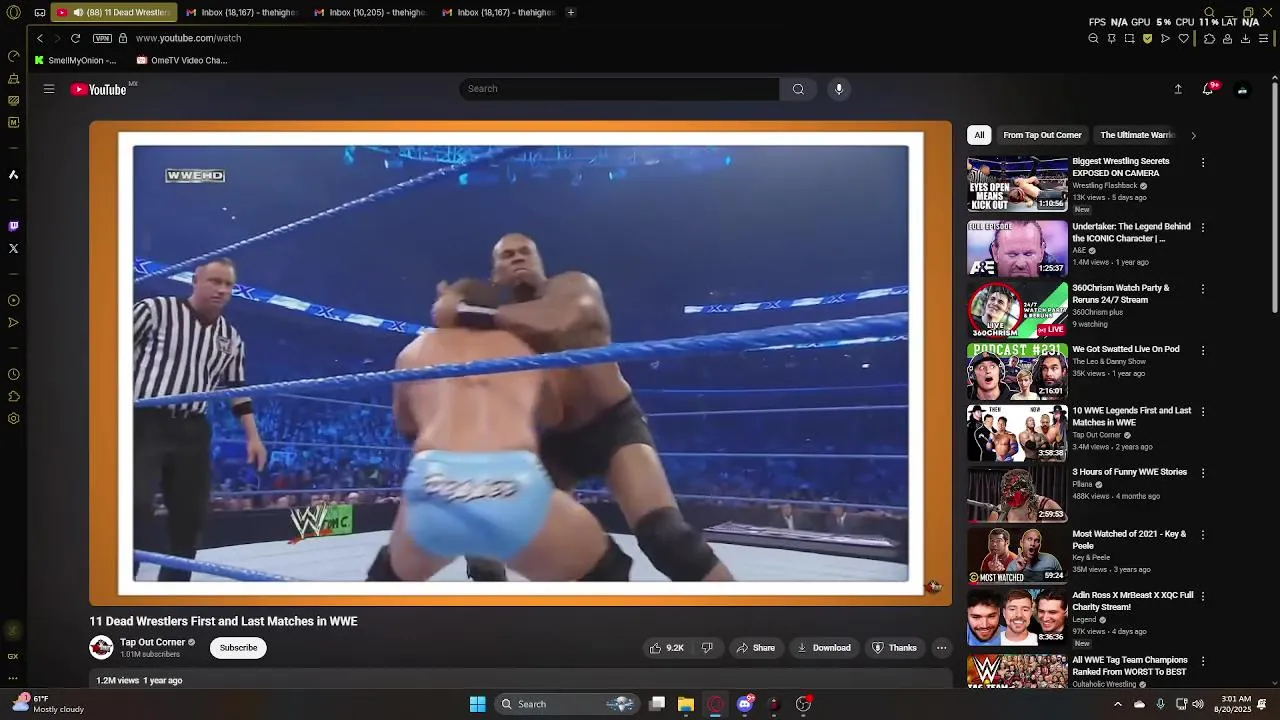Open the YouTube upload/create icon
Viewport: 1280px width, 720px height.
(x=1178, y=89)
